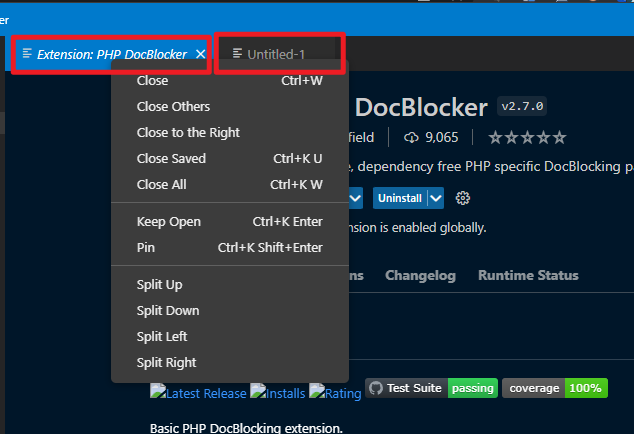
Task: Click the five-star rating
Action: pos(527,138)
